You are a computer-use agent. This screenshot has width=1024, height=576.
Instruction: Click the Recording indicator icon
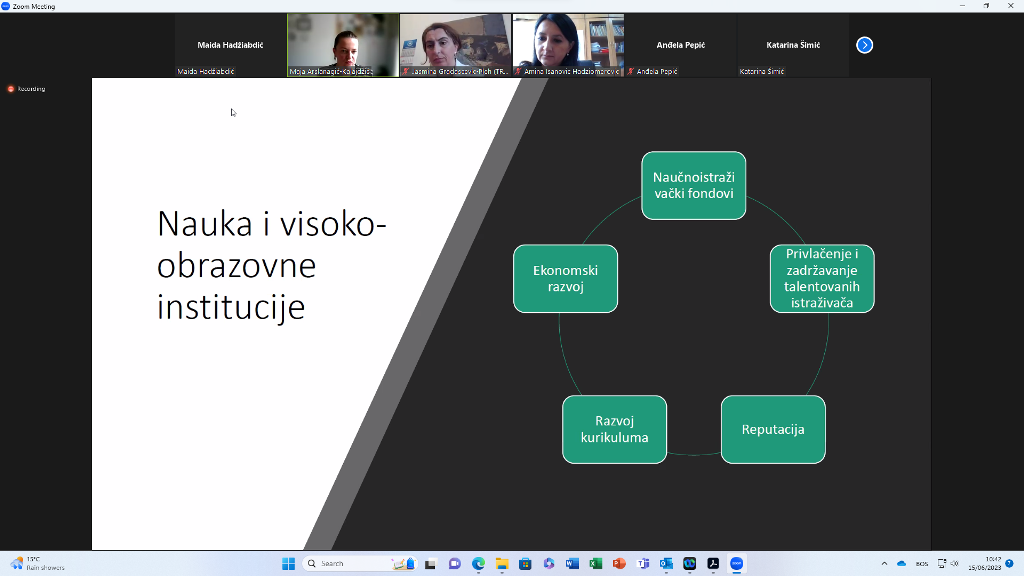pos(11,89)
